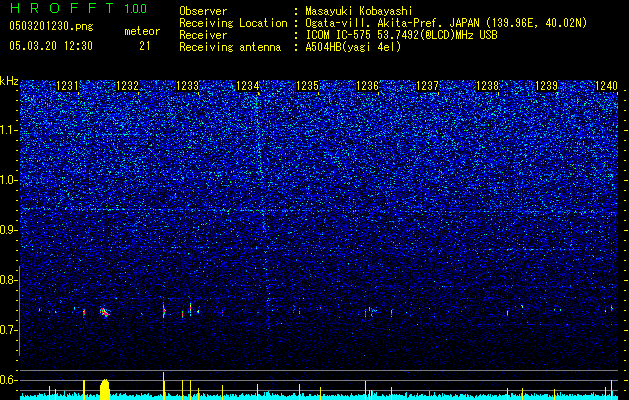Click the 'Receiving antenna' field label

pos(230,47)
